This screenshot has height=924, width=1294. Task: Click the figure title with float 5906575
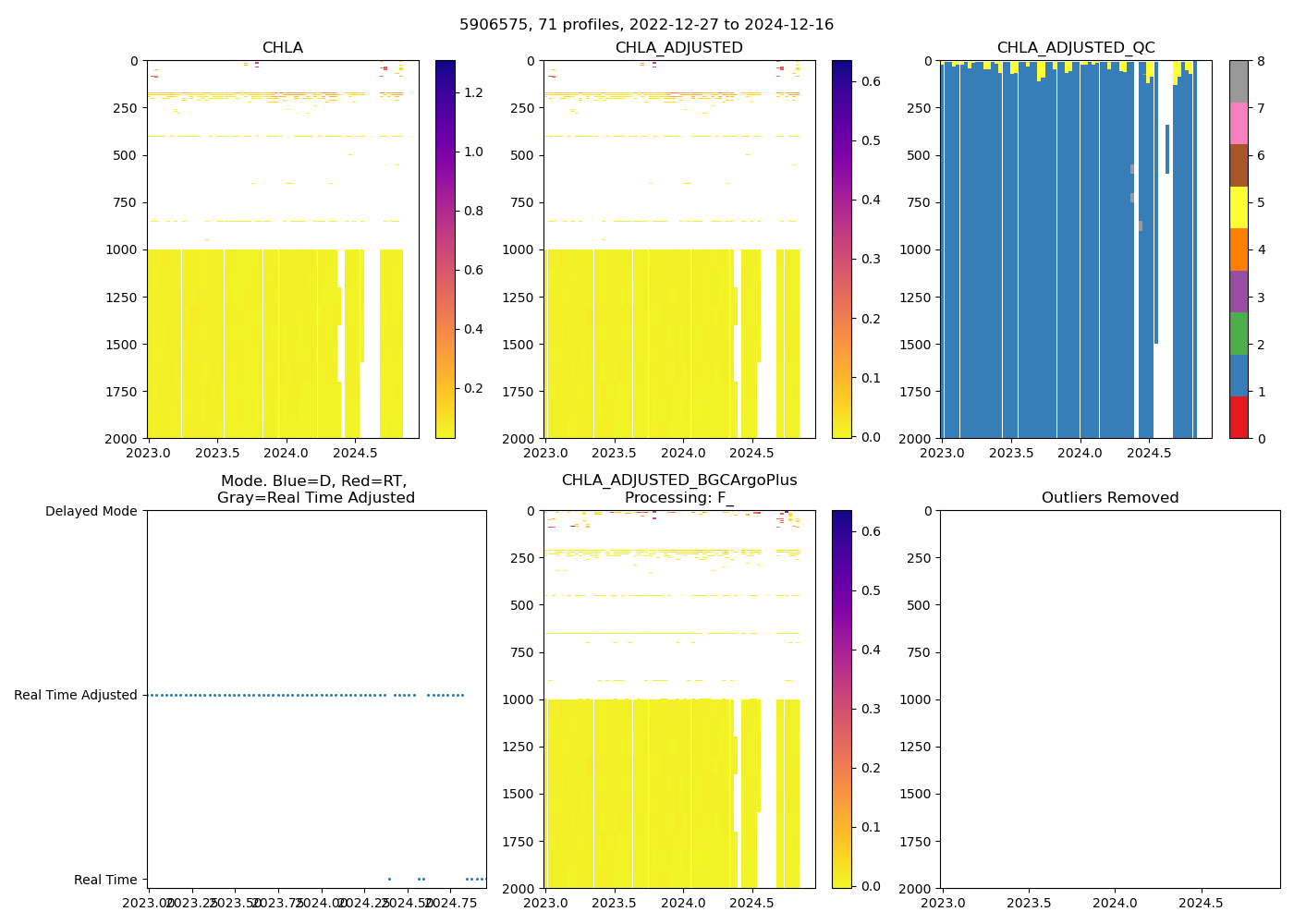[x=646, y=25]
